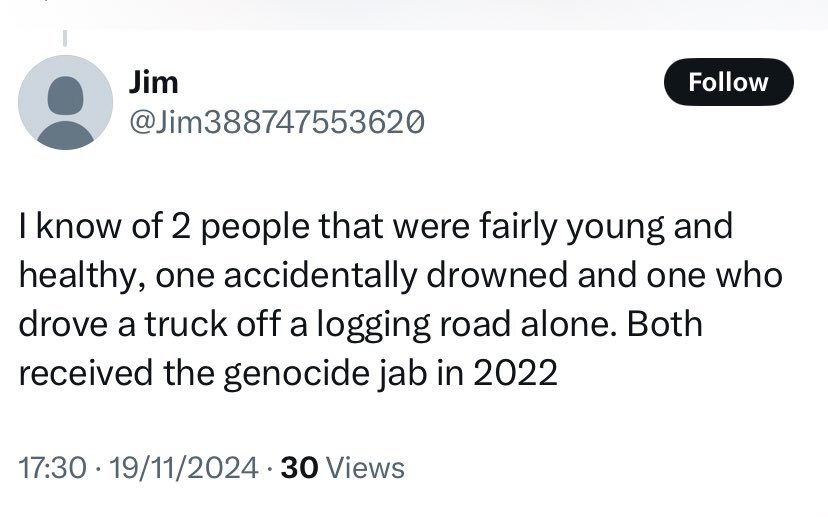Click the thread connector line above avatar
Viewport: 828px width, 517px height.
point(66,38)
